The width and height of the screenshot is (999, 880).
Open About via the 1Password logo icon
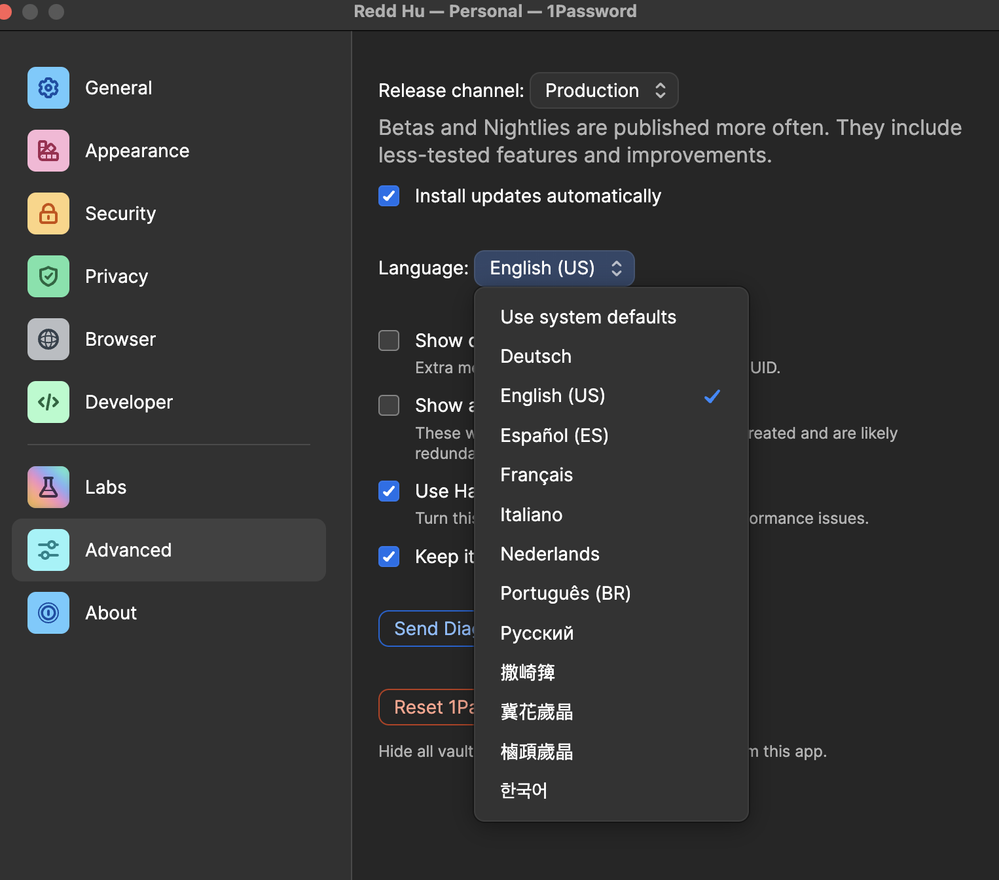pyautogui.click(x=48, y=613)
